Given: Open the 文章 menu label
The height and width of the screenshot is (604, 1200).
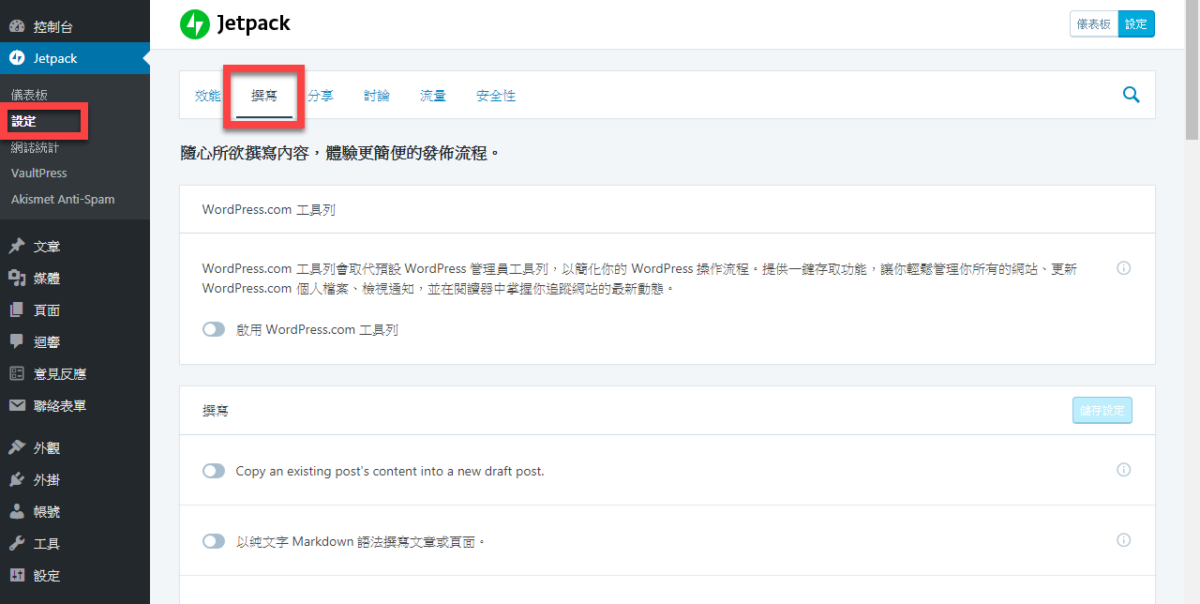Looking at the screenshot, I should [46, 247].
